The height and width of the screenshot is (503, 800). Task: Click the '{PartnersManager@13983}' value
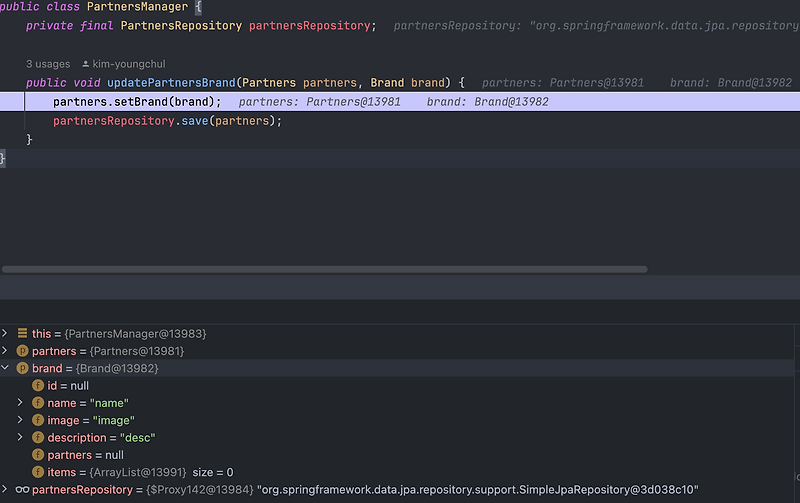(x=135, y=334)
